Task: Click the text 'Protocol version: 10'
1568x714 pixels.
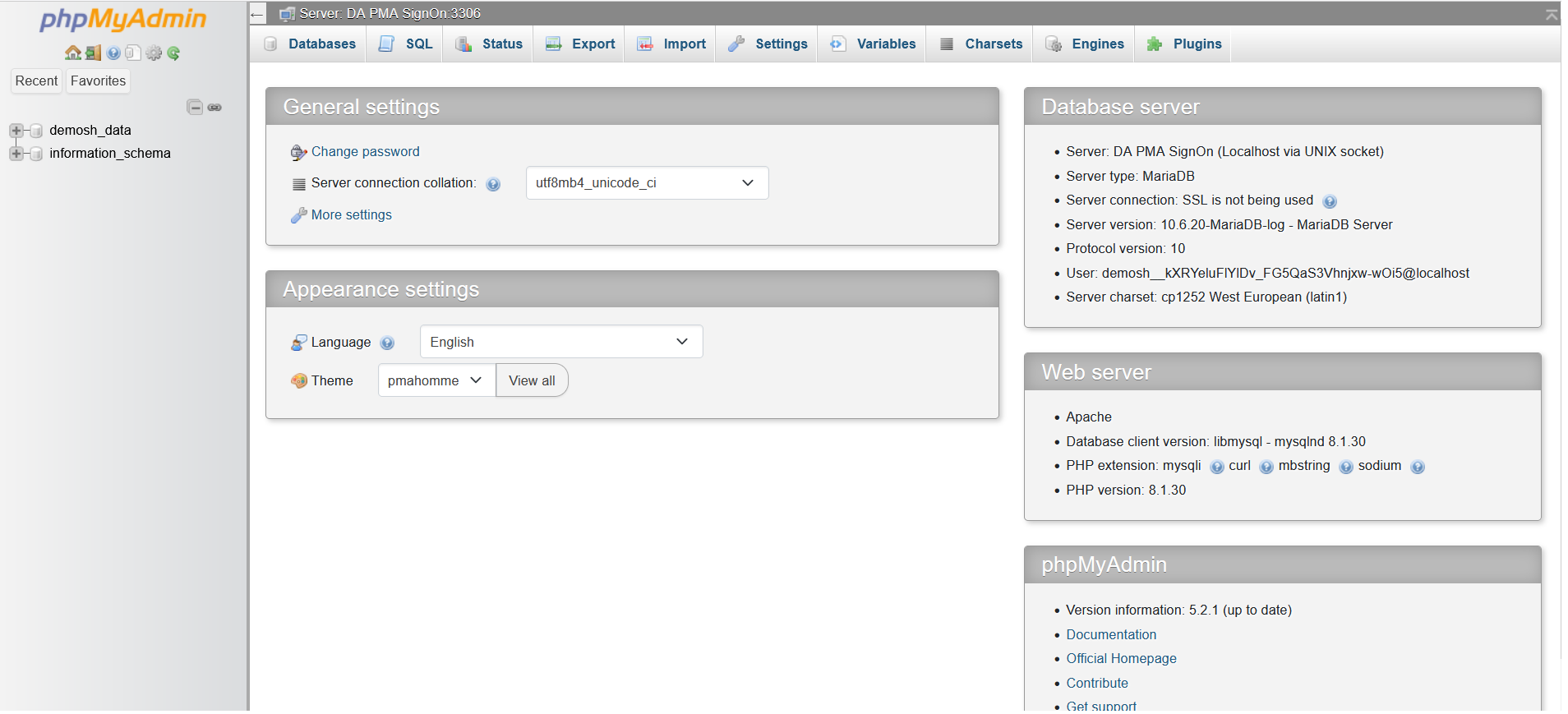Action: (x=1125, y=249)
